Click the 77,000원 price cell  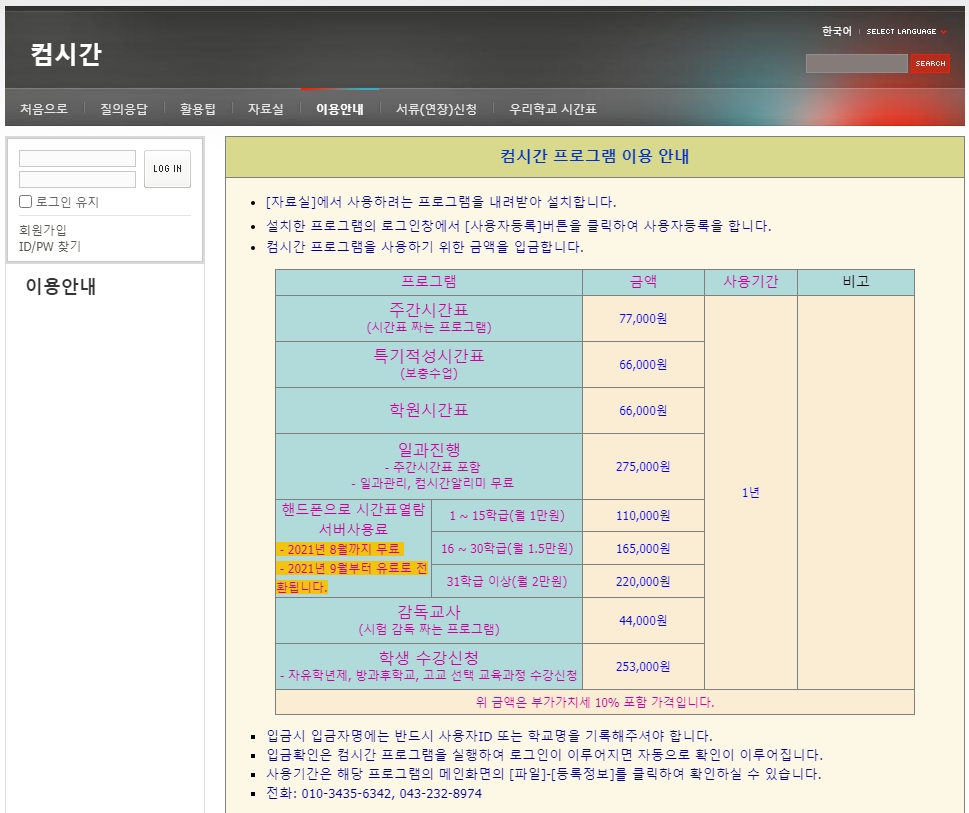tap(643, 319)
